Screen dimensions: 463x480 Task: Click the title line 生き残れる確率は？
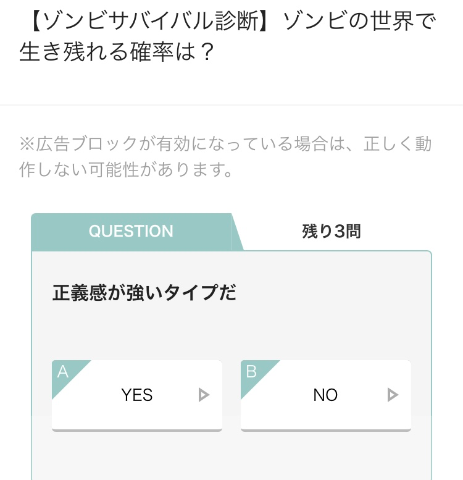point(116,52)
